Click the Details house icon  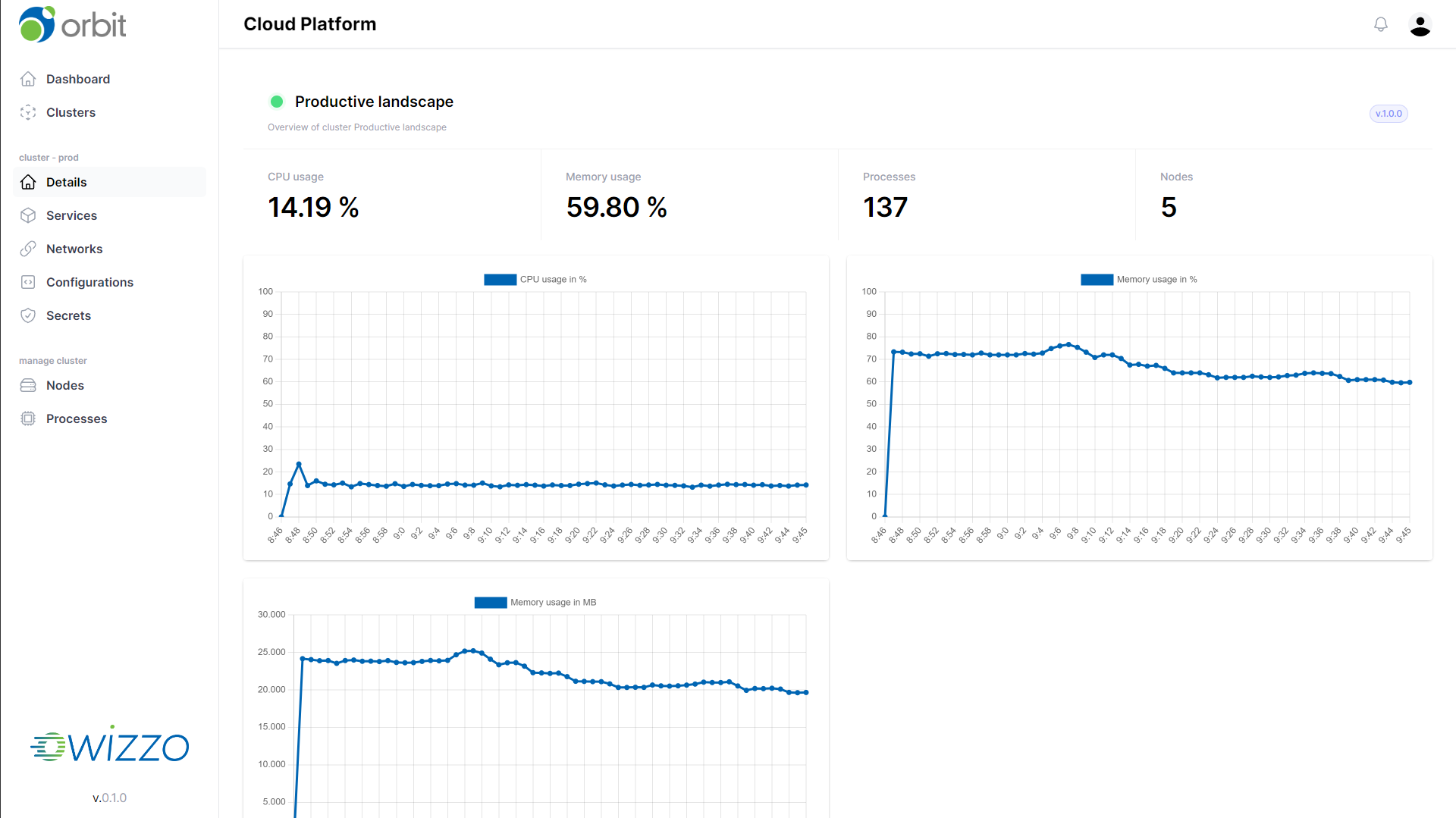click(x=28, y=182)
